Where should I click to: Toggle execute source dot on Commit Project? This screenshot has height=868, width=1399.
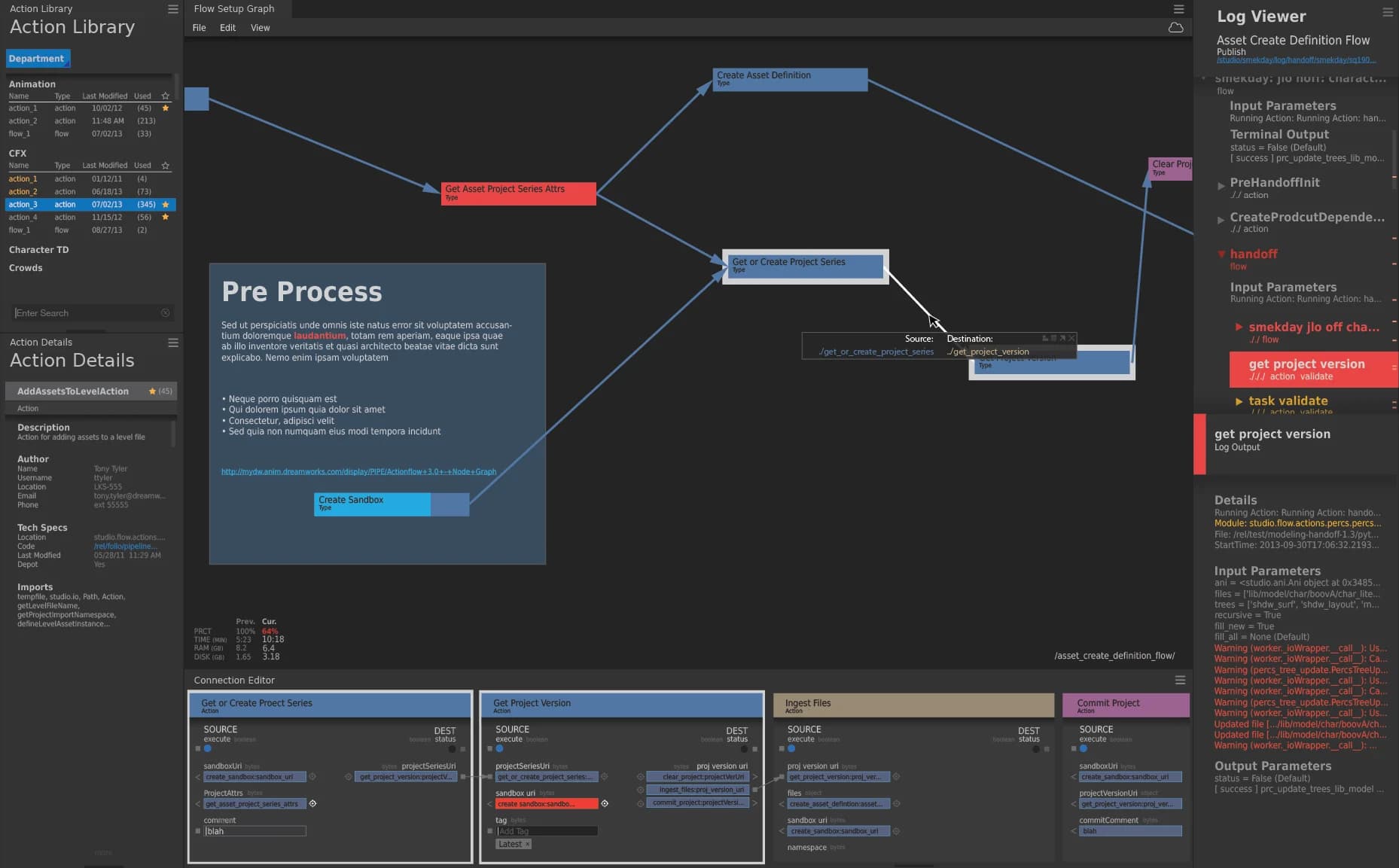pyautogui.click(x=1084, y=749)
